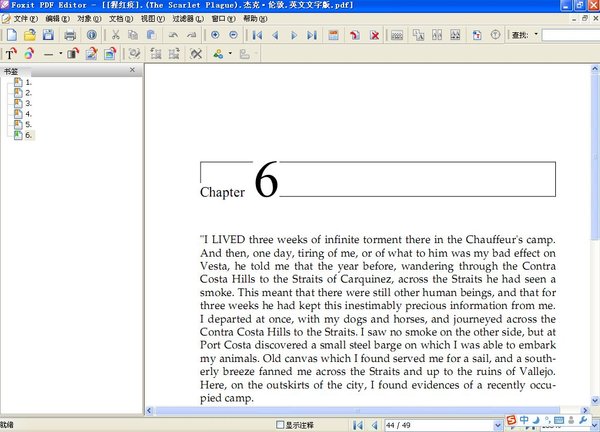Click the delete page red X icon

(x=375, y=35)
